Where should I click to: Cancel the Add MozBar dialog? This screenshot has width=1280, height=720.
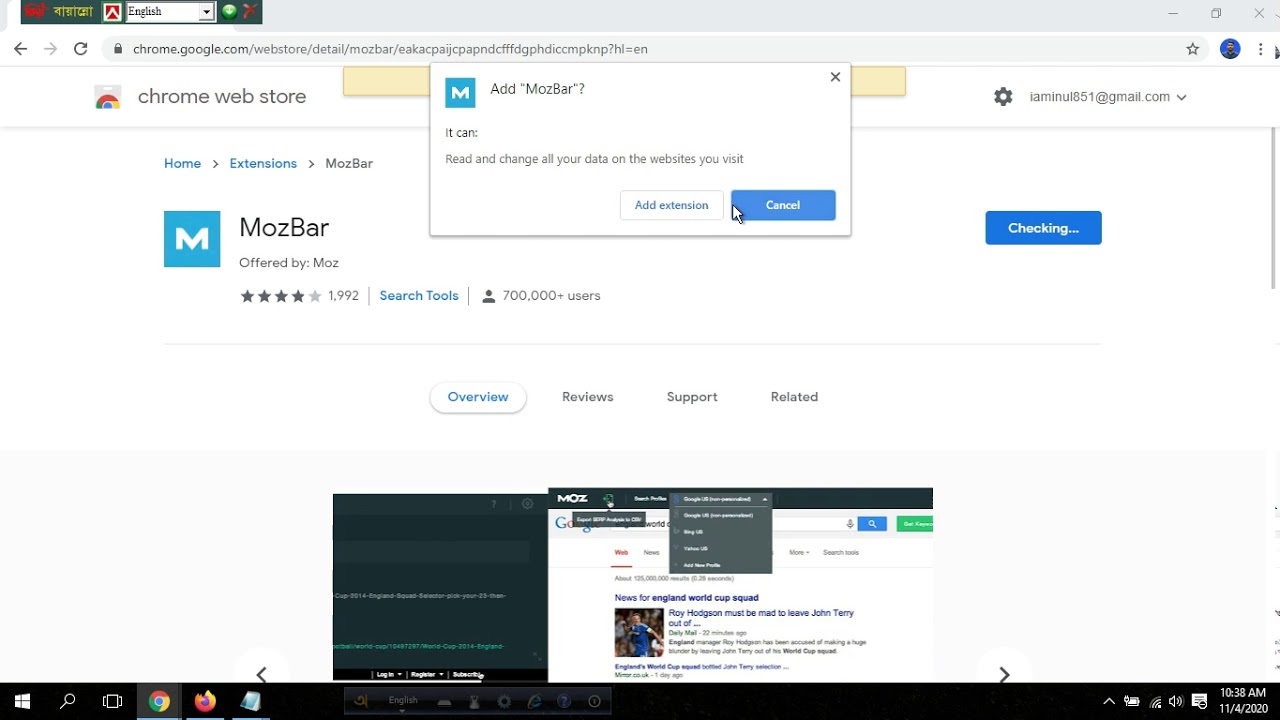[x=783, y=205]
